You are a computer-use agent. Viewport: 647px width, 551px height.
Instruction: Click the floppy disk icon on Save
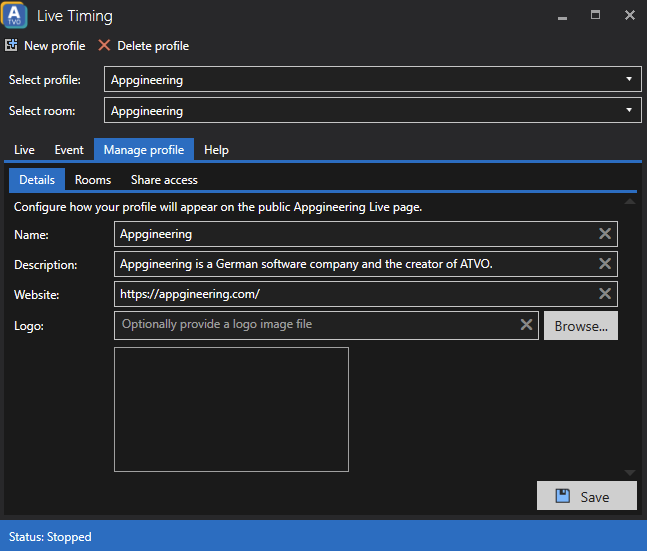click(x=562, y=496)
